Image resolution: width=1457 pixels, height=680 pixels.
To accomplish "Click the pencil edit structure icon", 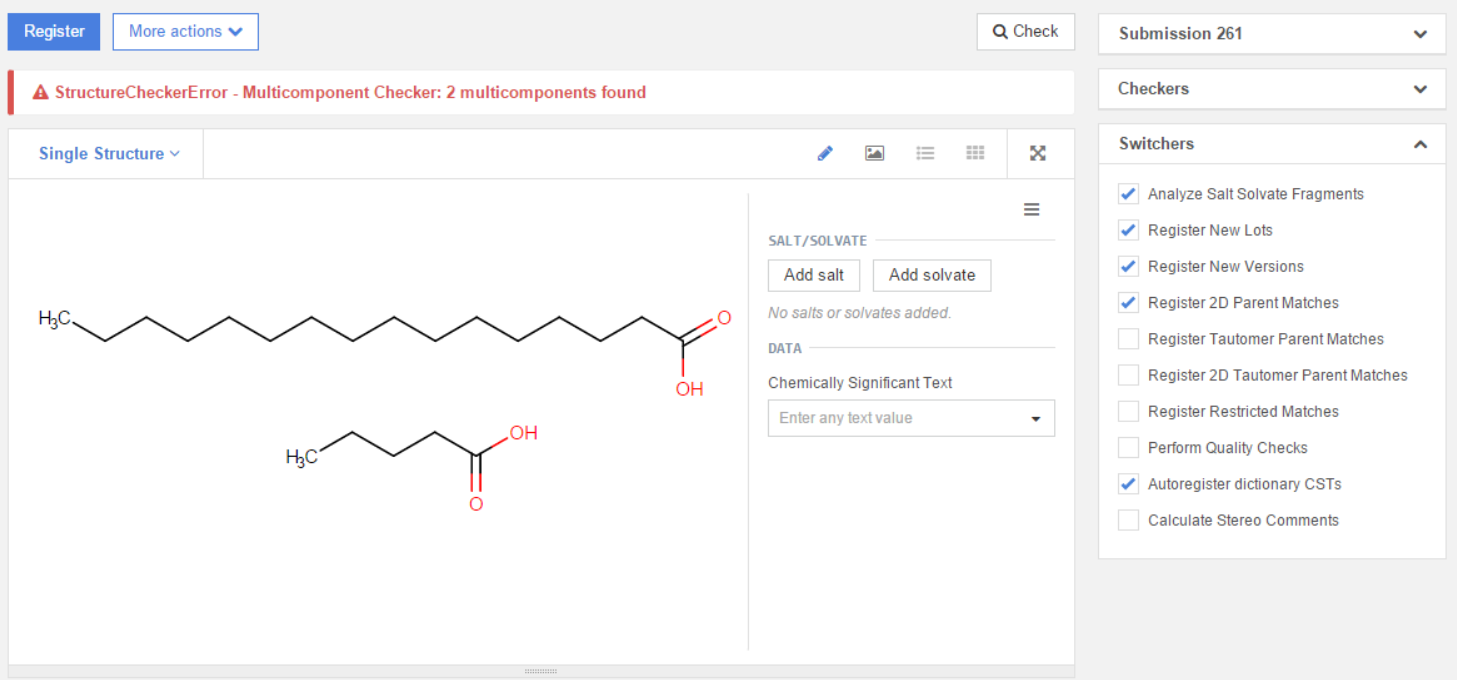I will click(825, 153).
